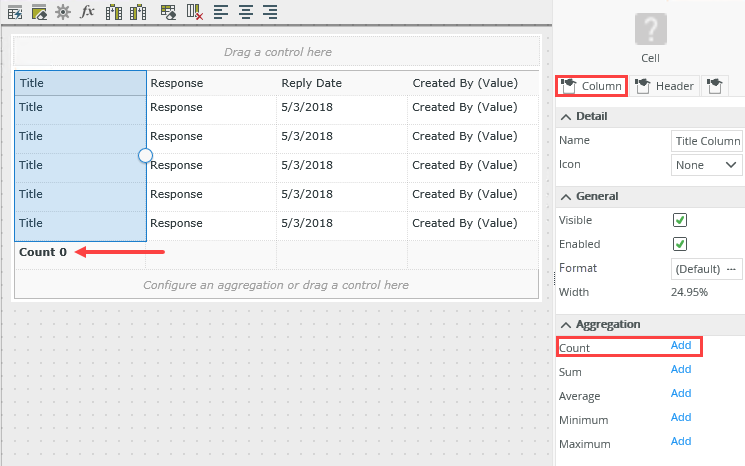The height and width of the screenshot is (466, 745).
Task: Collapse the General section
Action: (x=565, y=197)
